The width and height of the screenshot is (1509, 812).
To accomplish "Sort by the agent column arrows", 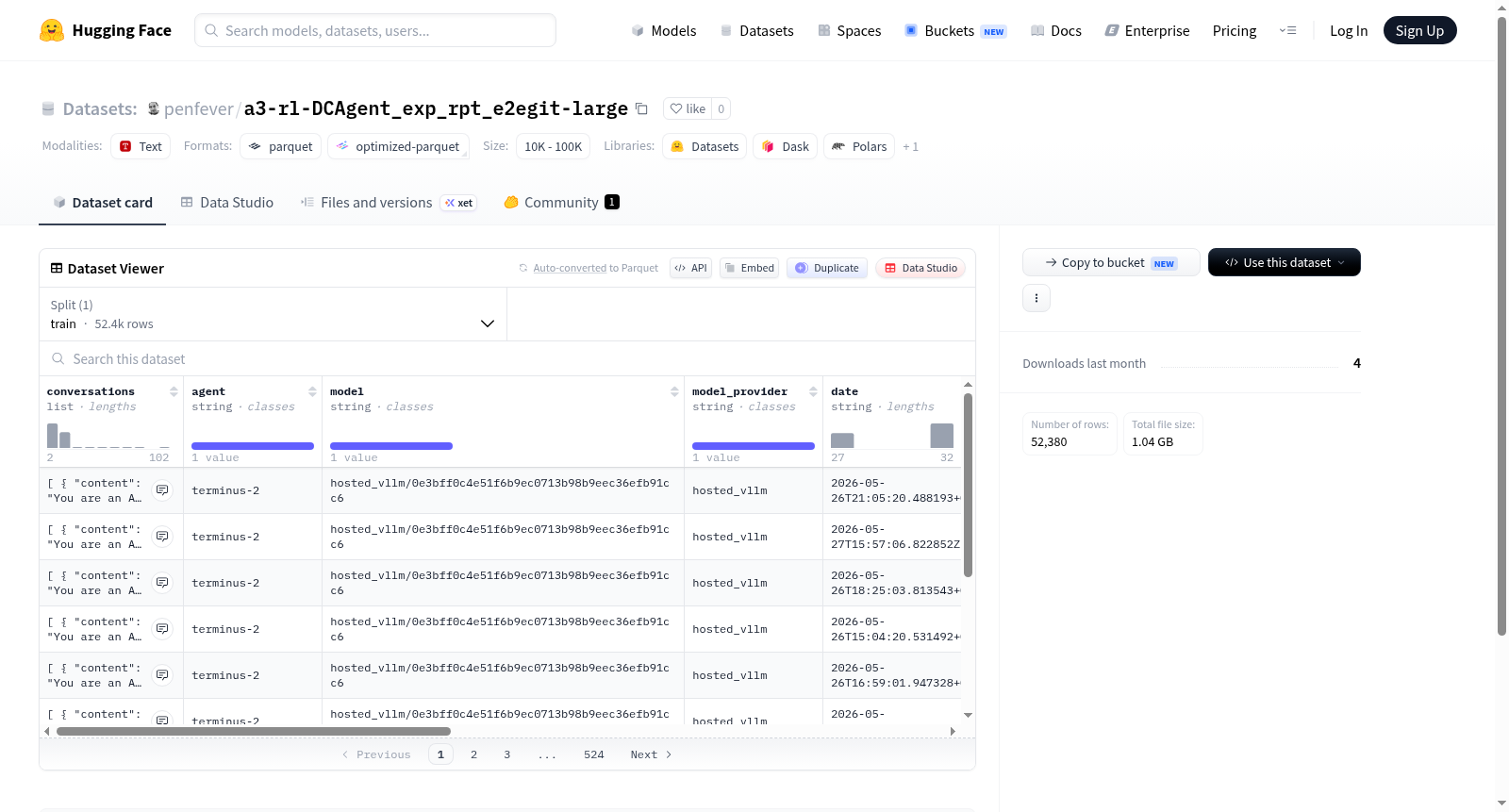I will [x=312, y=391].
